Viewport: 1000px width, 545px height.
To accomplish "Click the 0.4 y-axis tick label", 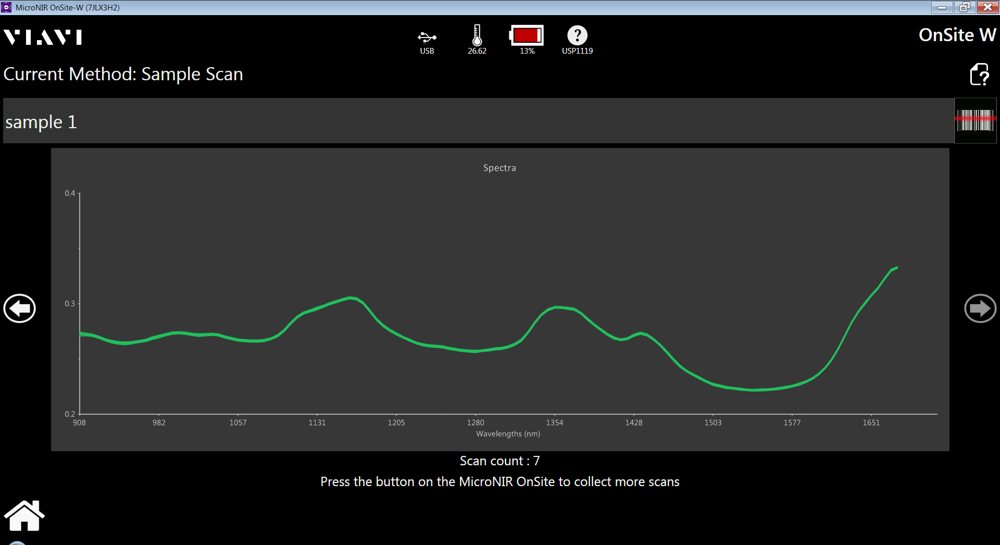I will [70, 193].
